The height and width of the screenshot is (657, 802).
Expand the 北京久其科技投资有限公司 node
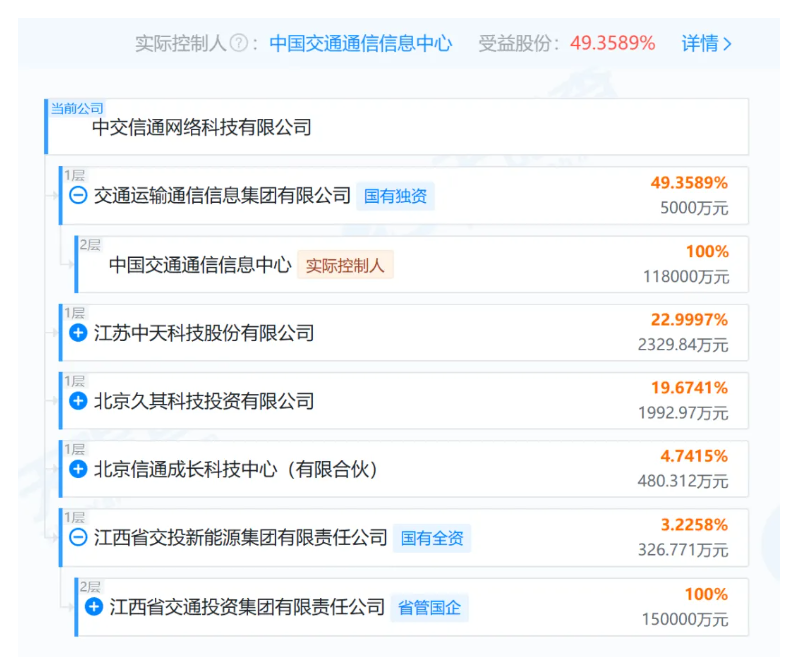(x=78, y=401)
